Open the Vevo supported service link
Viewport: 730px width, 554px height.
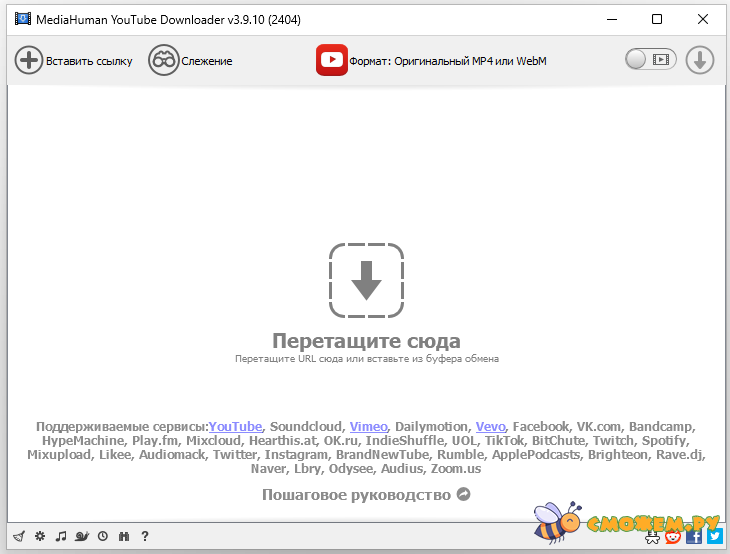[491, 426]
